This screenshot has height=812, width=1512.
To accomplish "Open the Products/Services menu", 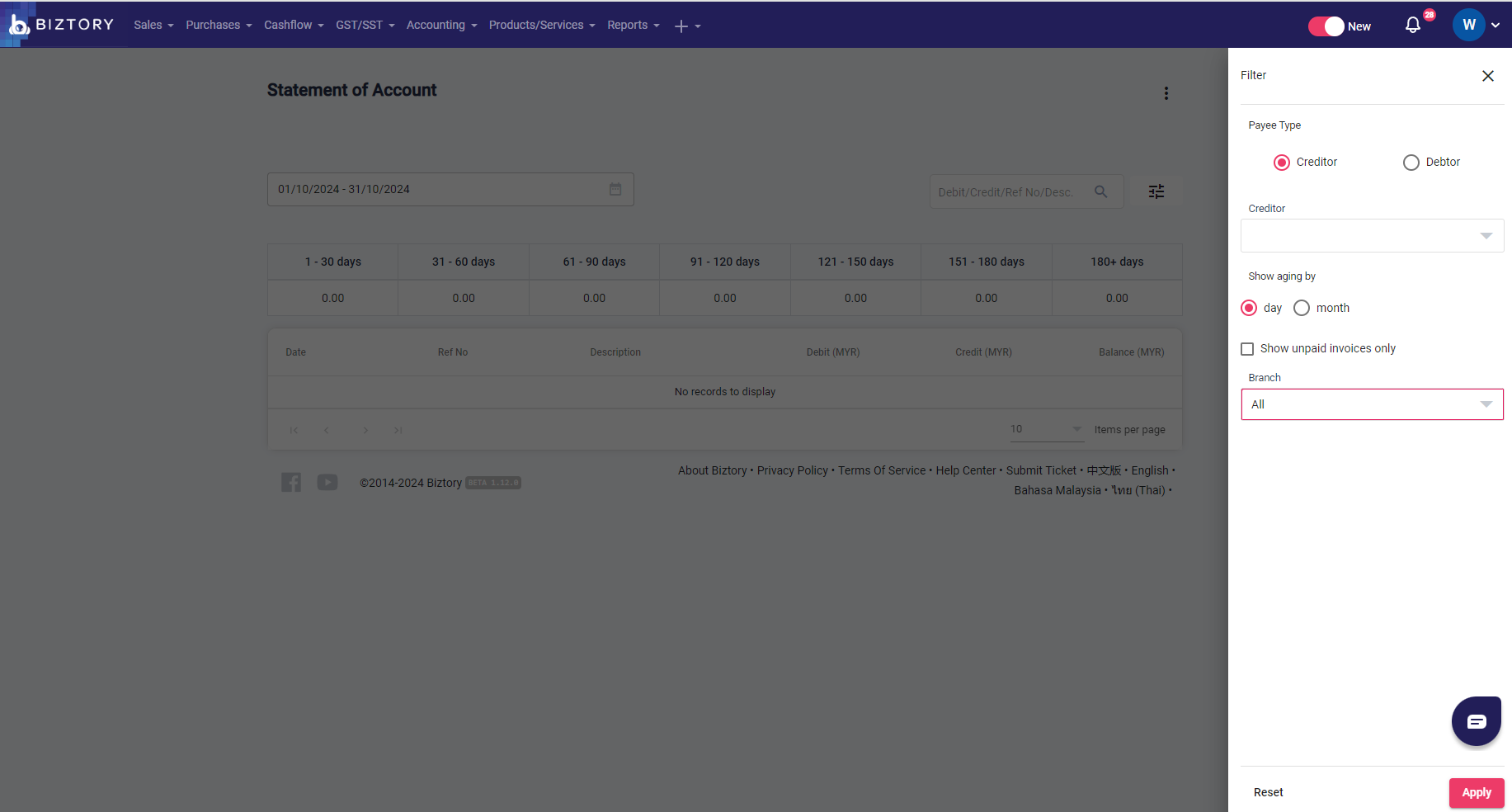I will 542,25.
